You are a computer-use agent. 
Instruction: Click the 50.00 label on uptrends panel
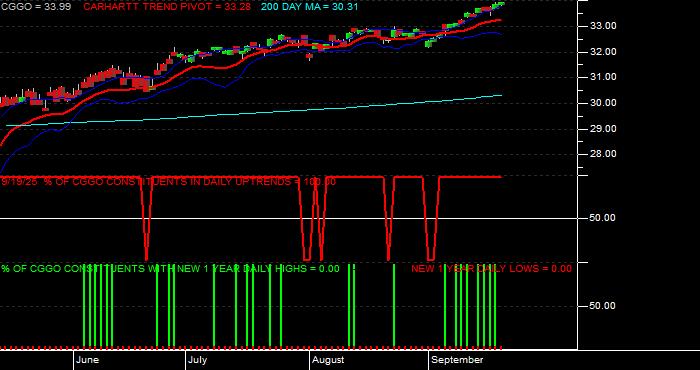603,218
